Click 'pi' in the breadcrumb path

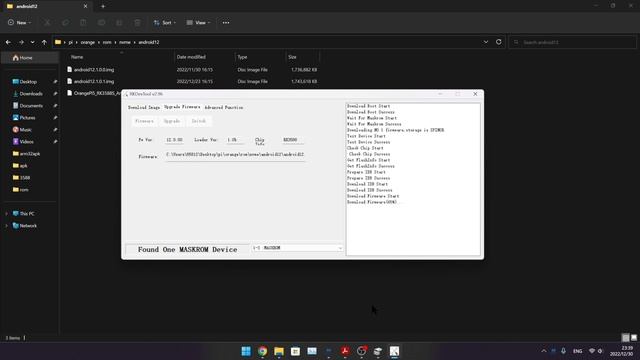71,42
